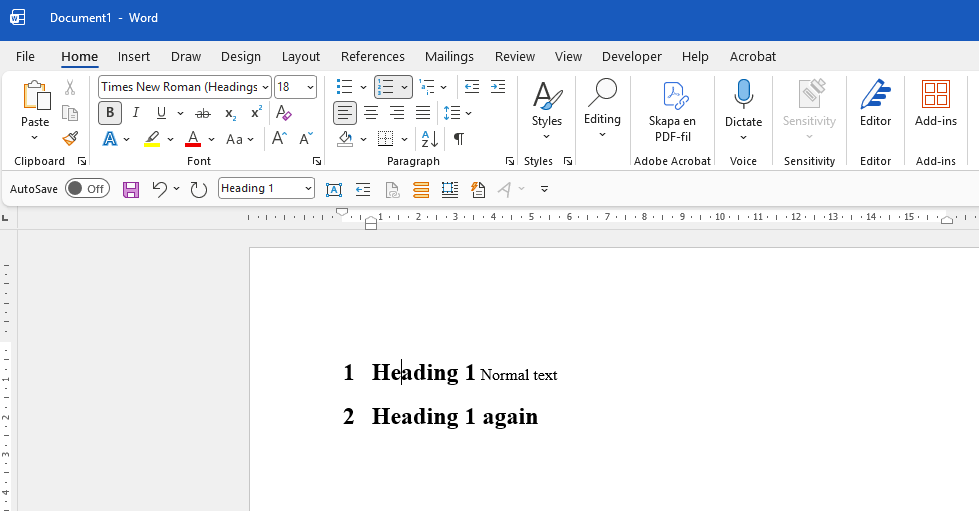Redo the last action
Screen dimensions: 979x511
[199, 189]
